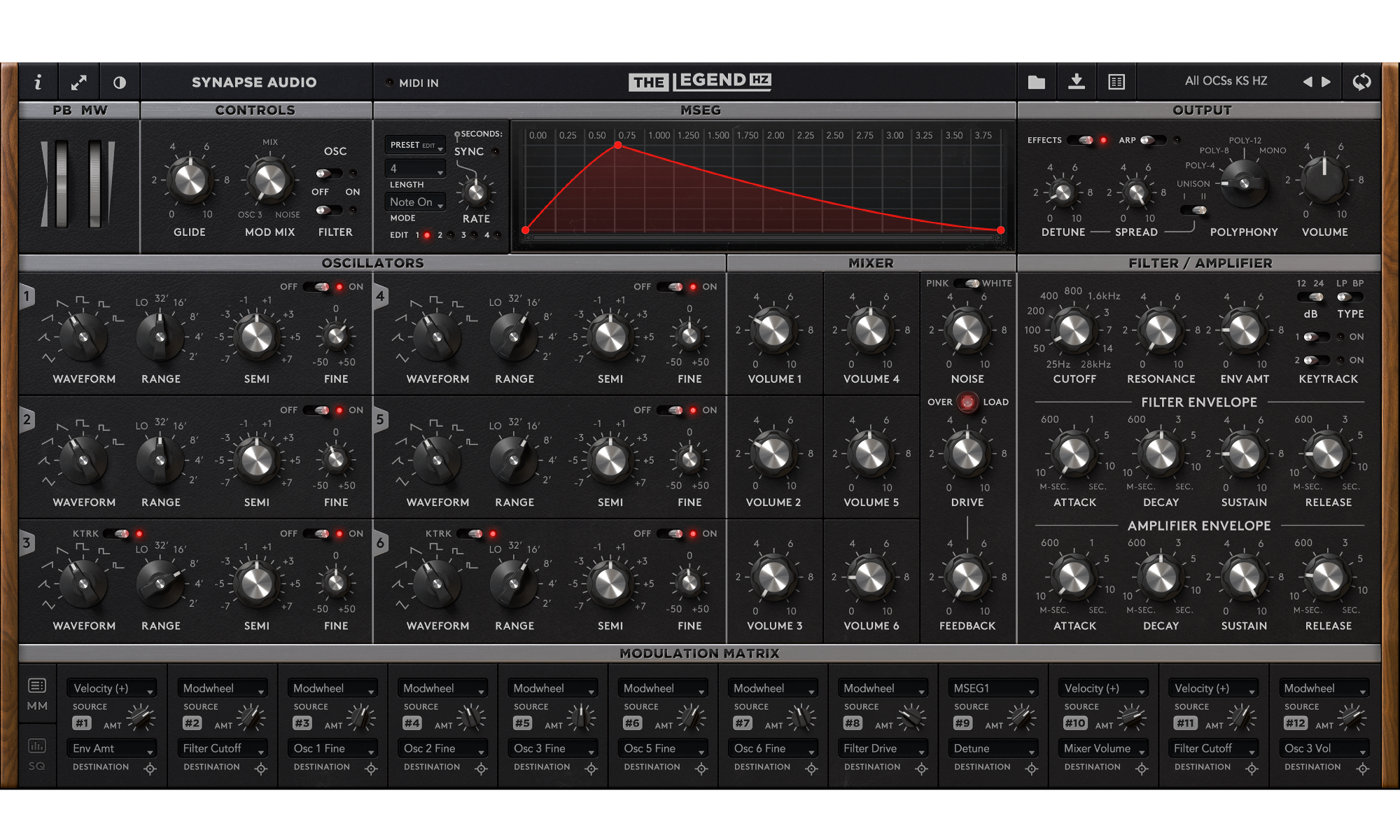Click the save preset download icon
Image resolution: width=1400 pixels, height=840 pixels.
[1077, 83]
